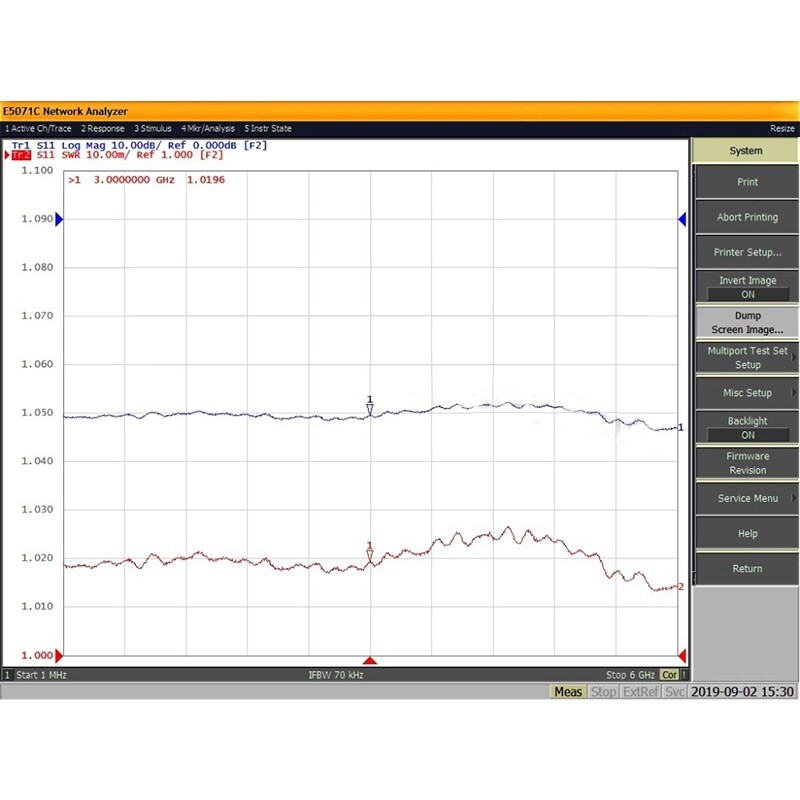Open the Dump Screen Image menu
The width and height of the screenshot is (800, 800).
click(x=746, y=321)
